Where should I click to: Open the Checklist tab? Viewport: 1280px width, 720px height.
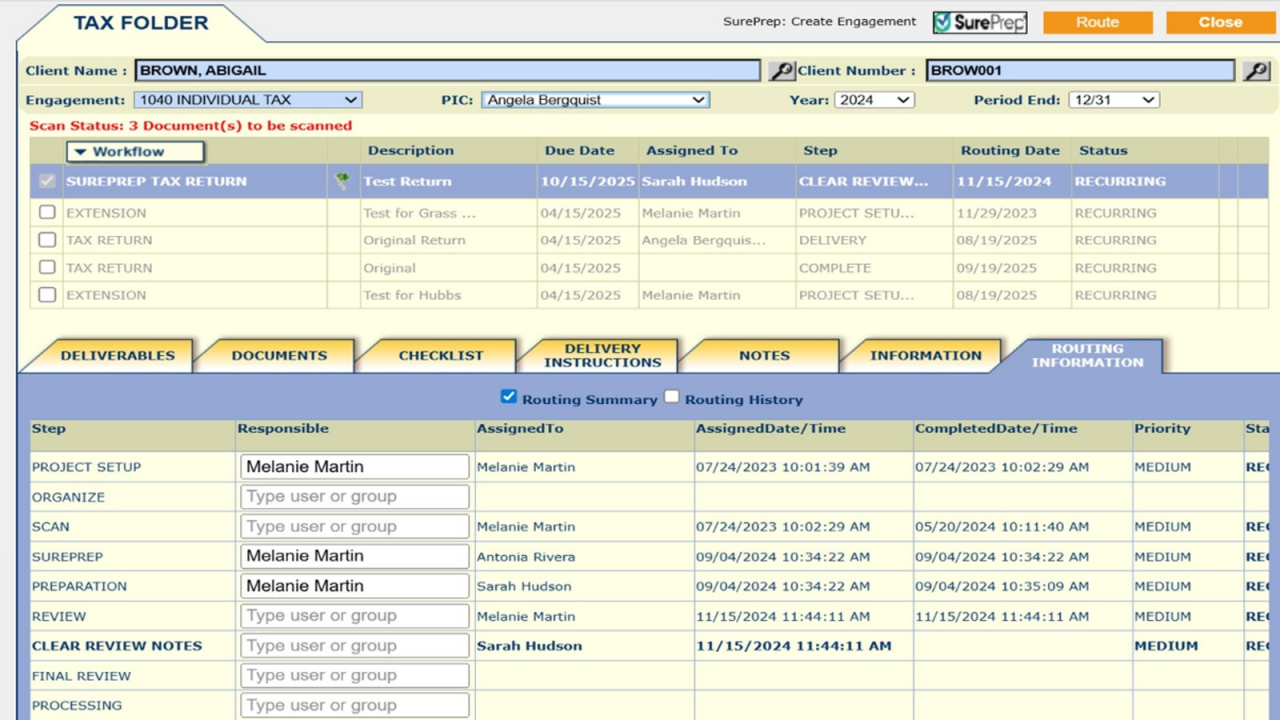tap(440, 355)
